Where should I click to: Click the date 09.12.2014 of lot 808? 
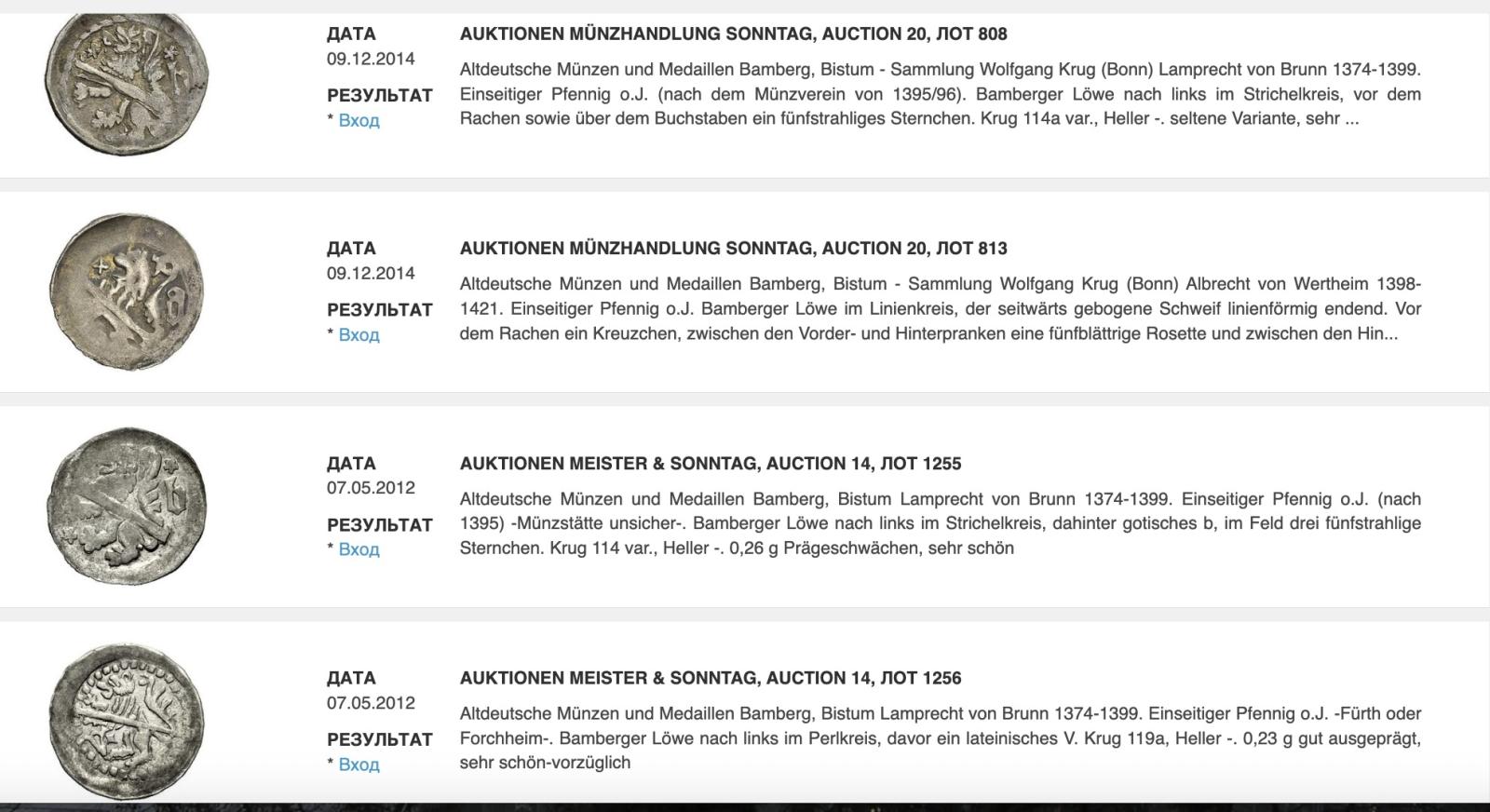(x=371, y=59)
